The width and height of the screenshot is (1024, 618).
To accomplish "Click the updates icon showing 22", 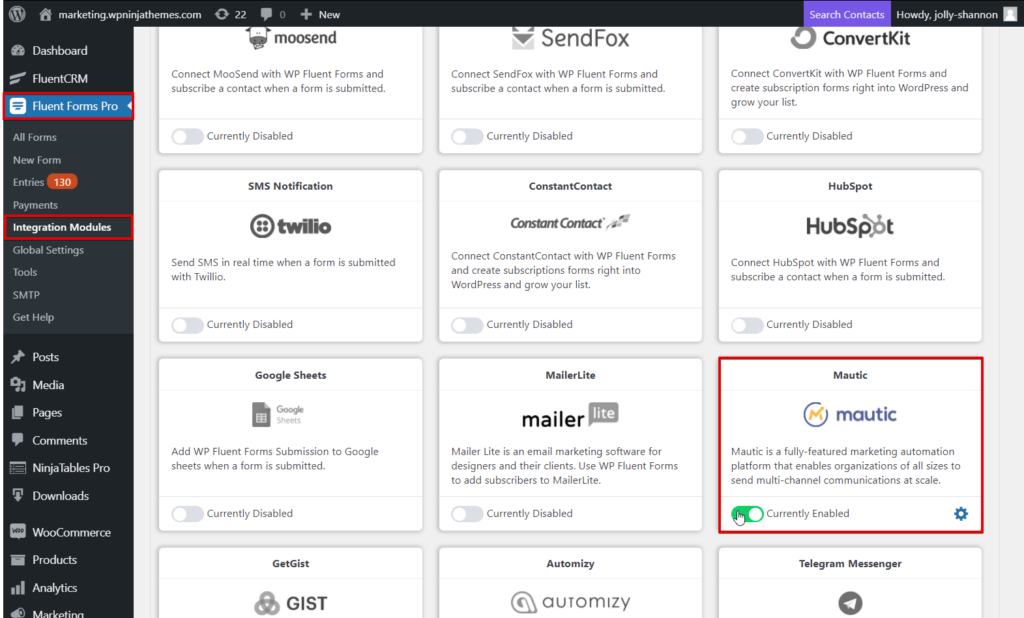I will (231, 14).
